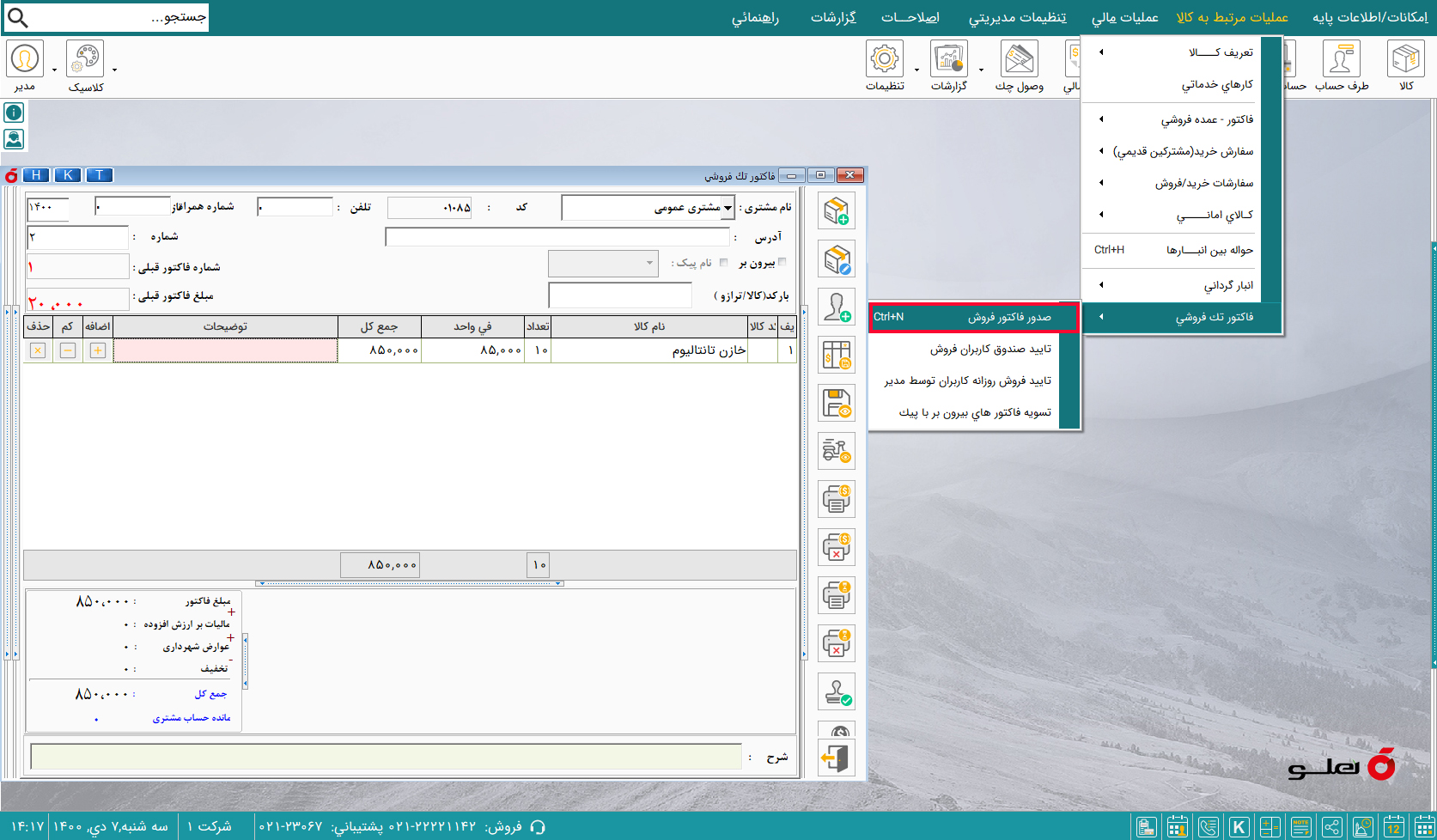Open the calculator icon in status bar

1270,827
